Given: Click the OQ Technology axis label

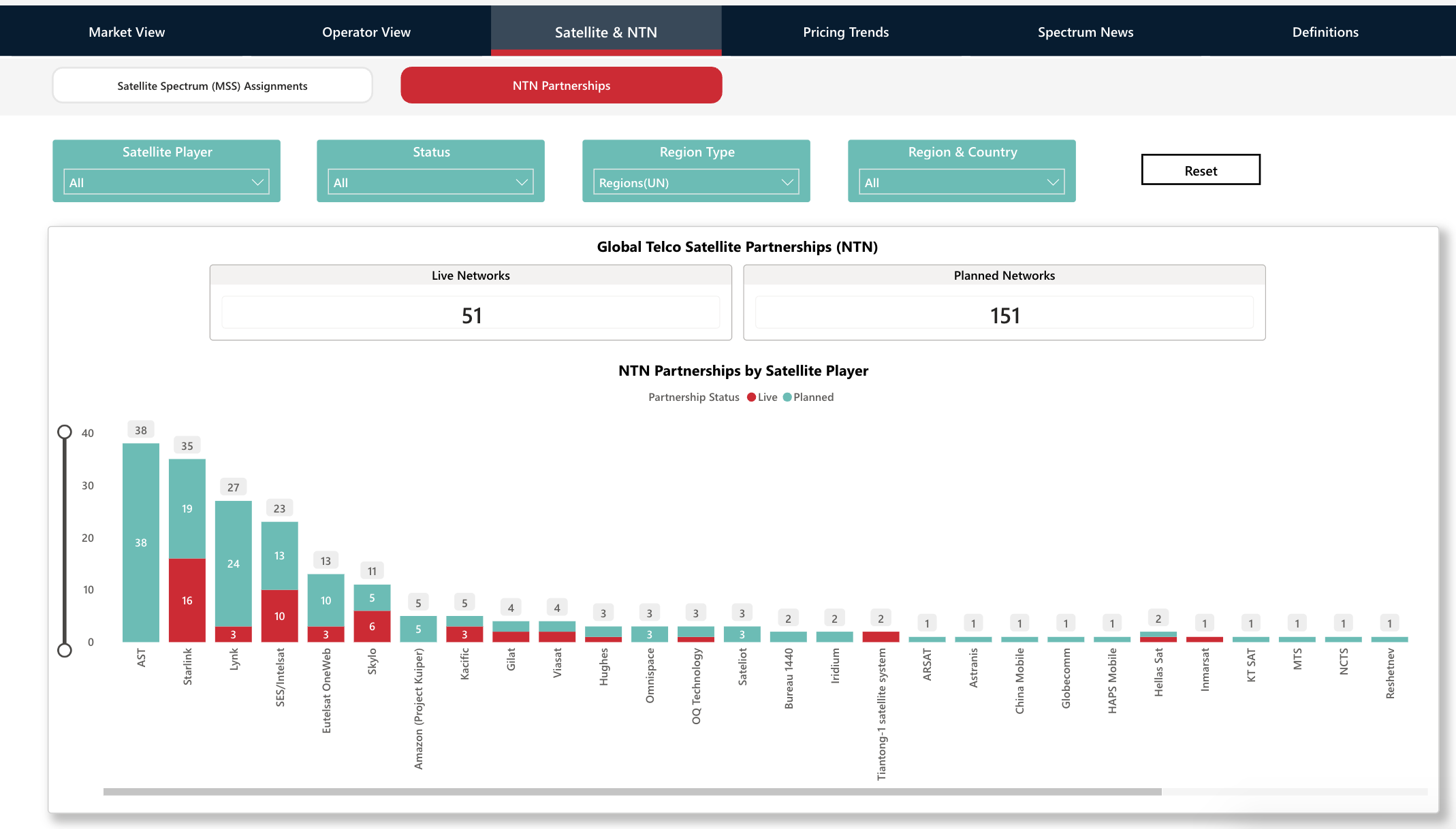Looking at the screenshot, I should pyautogui.click(x=696, y=686).
